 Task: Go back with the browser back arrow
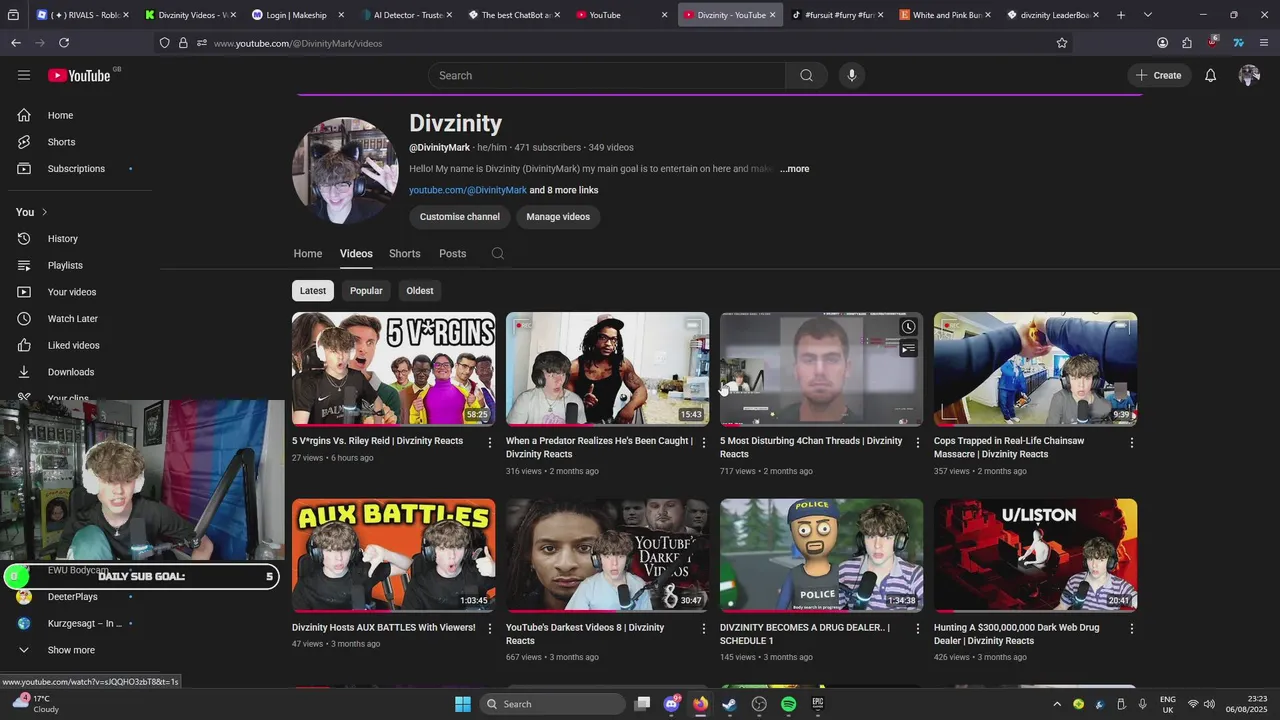16,43
